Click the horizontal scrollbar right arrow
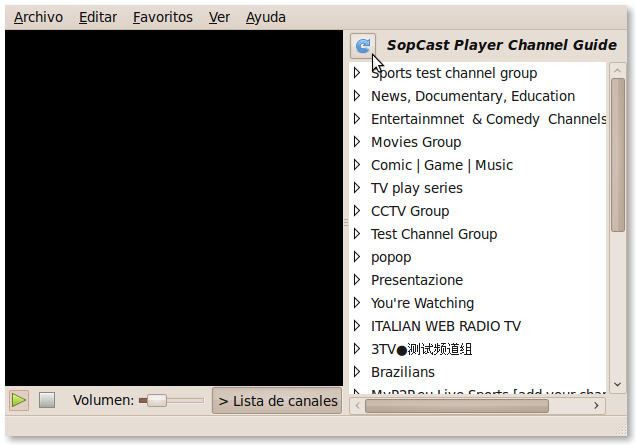636x445 pixels. click(598, 406)
